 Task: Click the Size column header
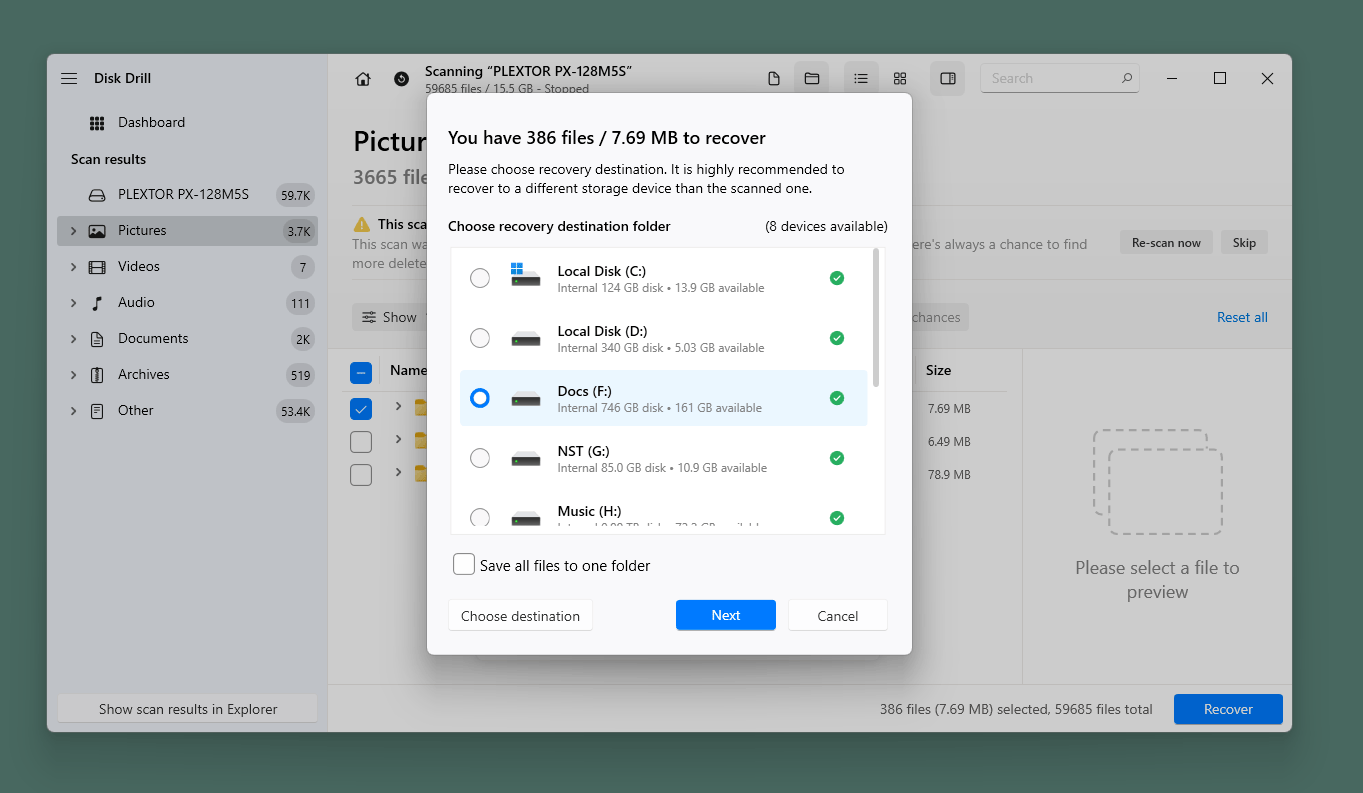938,370
